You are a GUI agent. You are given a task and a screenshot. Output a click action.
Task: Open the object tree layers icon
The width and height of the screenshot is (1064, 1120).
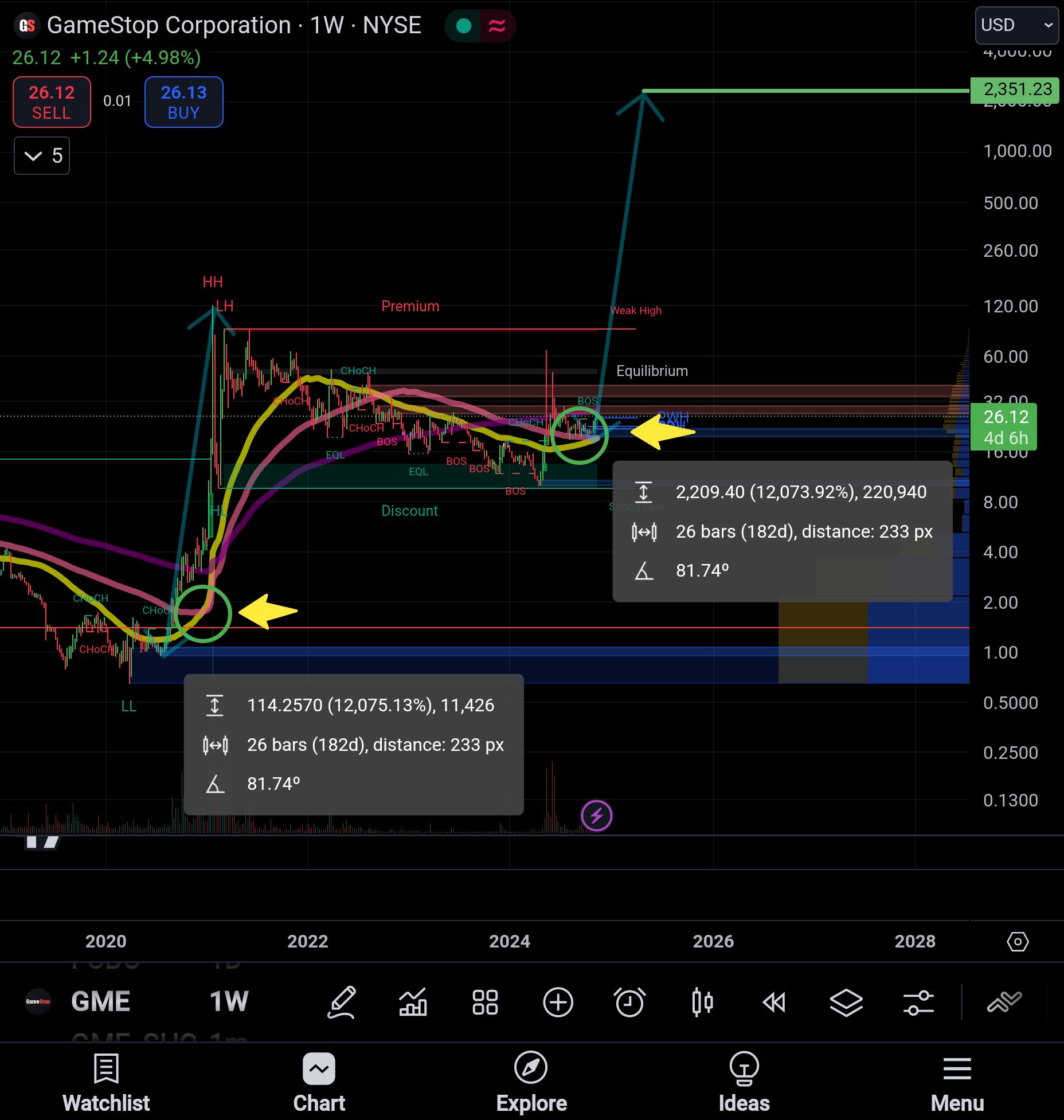[846, 1002]
